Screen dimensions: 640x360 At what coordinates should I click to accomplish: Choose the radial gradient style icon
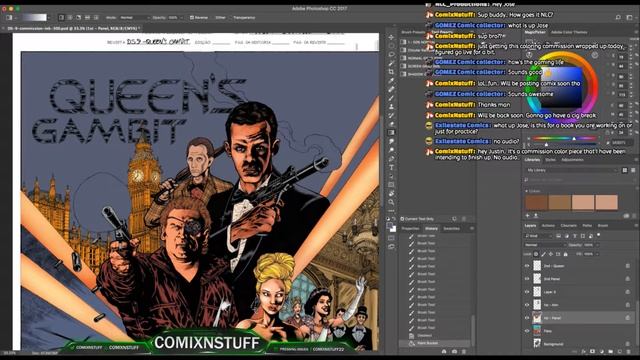70,18
